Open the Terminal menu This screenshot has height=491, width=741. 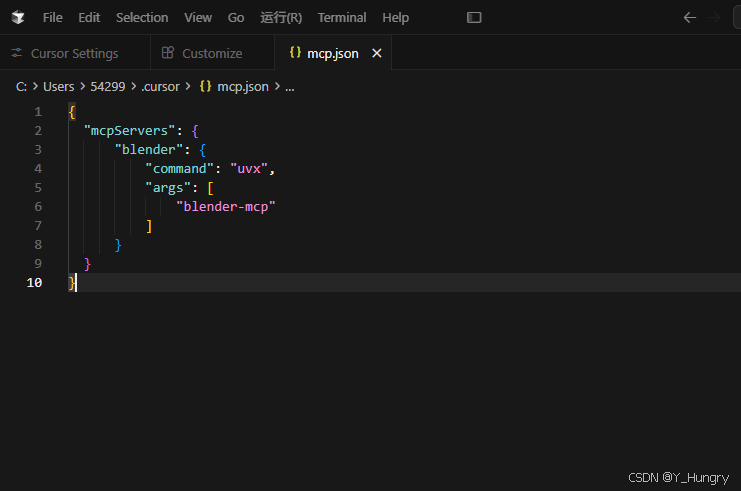(342, 17)
